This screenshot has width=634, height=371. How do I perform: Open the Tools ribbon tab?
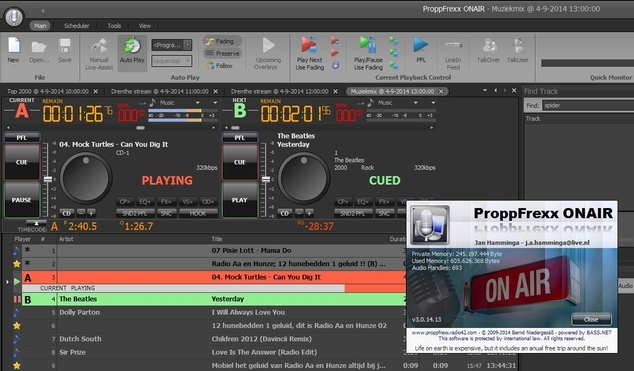pyautogui.click(x=114, y=26)
